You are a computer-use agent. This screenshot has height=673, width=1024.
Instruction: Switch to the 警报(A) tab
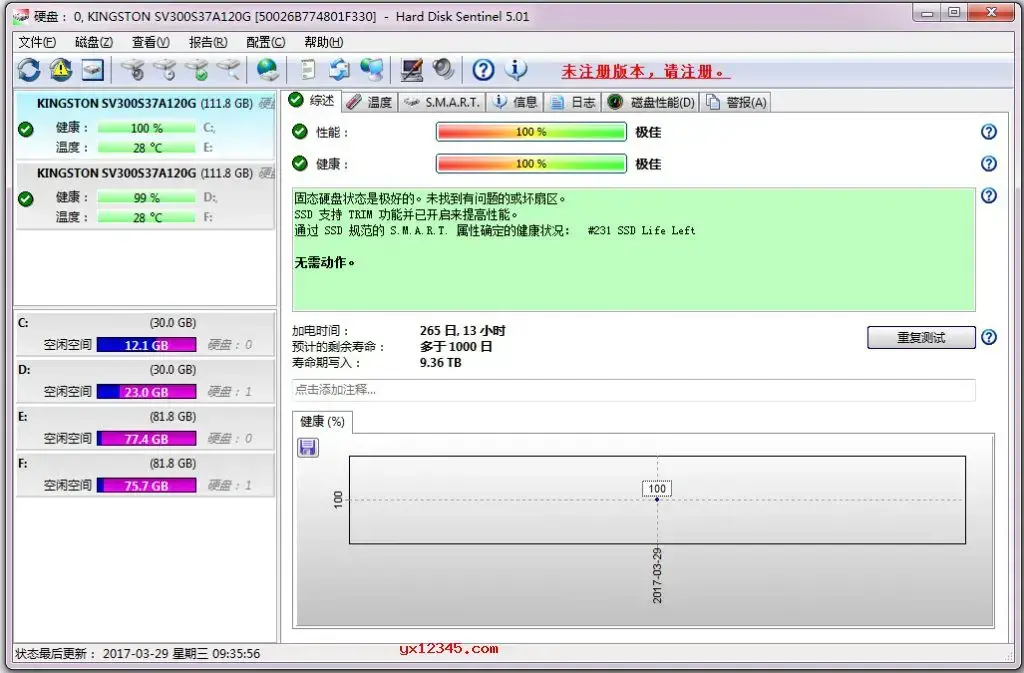tap(736, 102)
